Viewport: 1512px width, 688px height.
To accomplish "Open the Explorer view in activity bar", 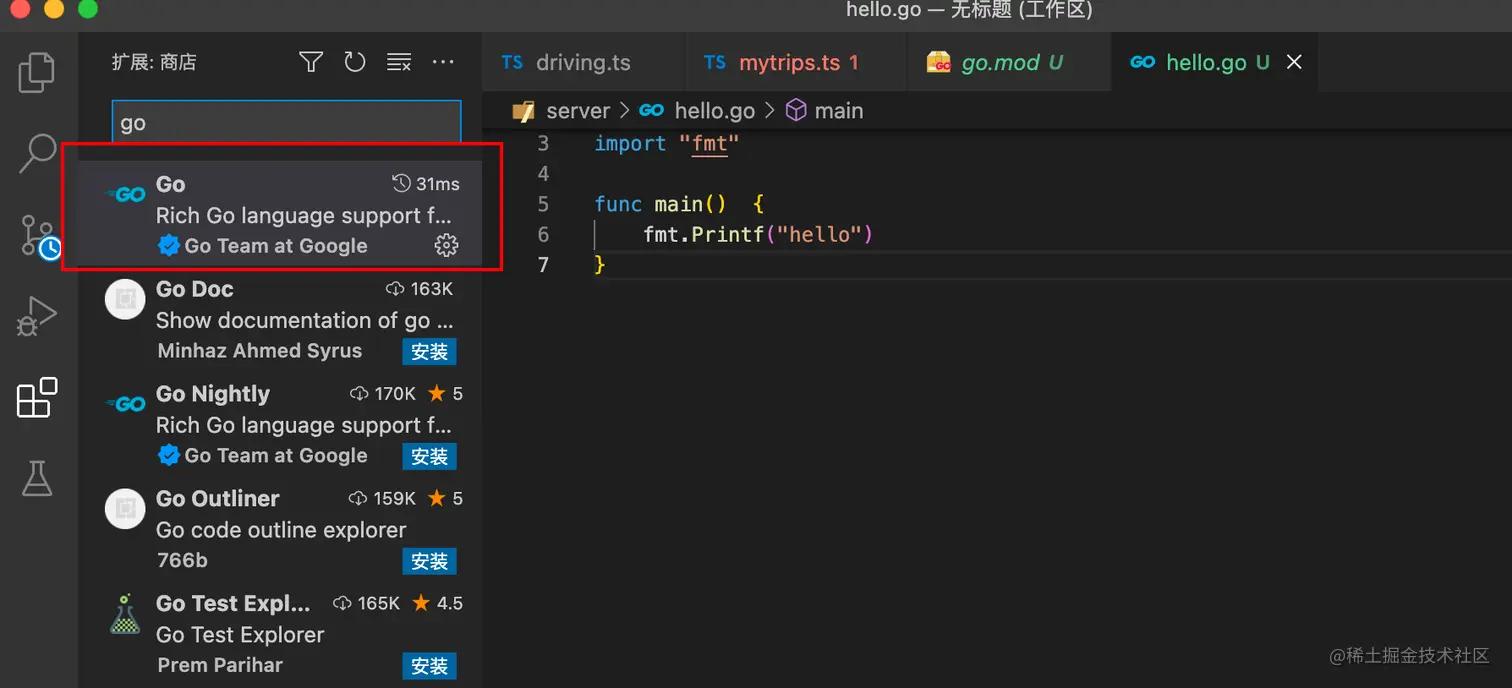I will click(37, 72).
